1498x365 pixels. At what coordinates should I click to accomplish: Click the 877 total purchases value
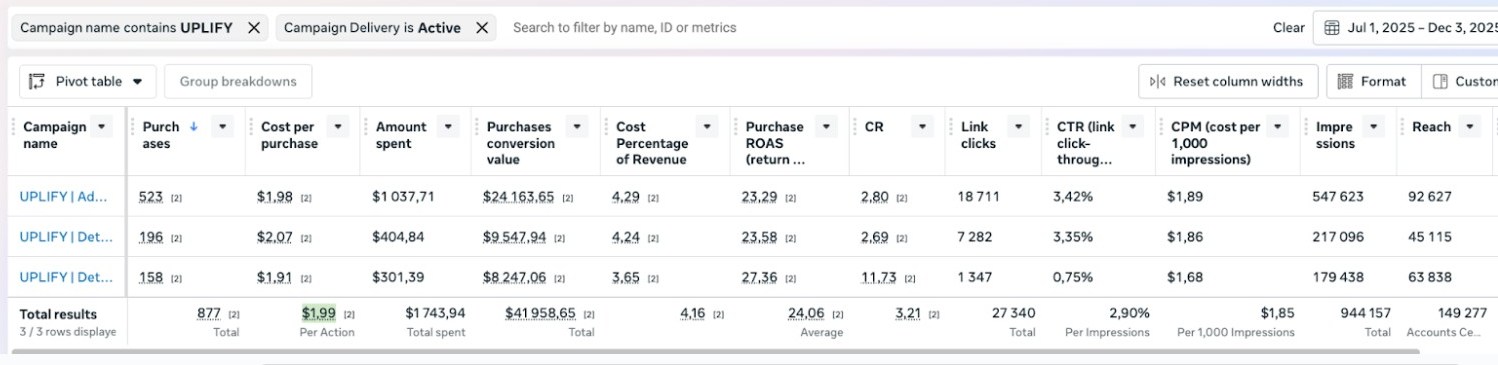pos(209,313)
